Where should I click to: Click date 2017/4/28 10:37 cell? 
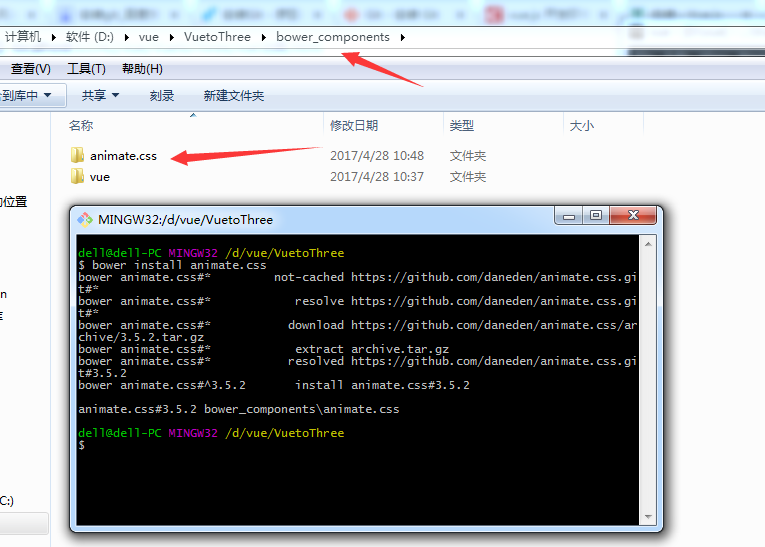[x=377, y=177]
